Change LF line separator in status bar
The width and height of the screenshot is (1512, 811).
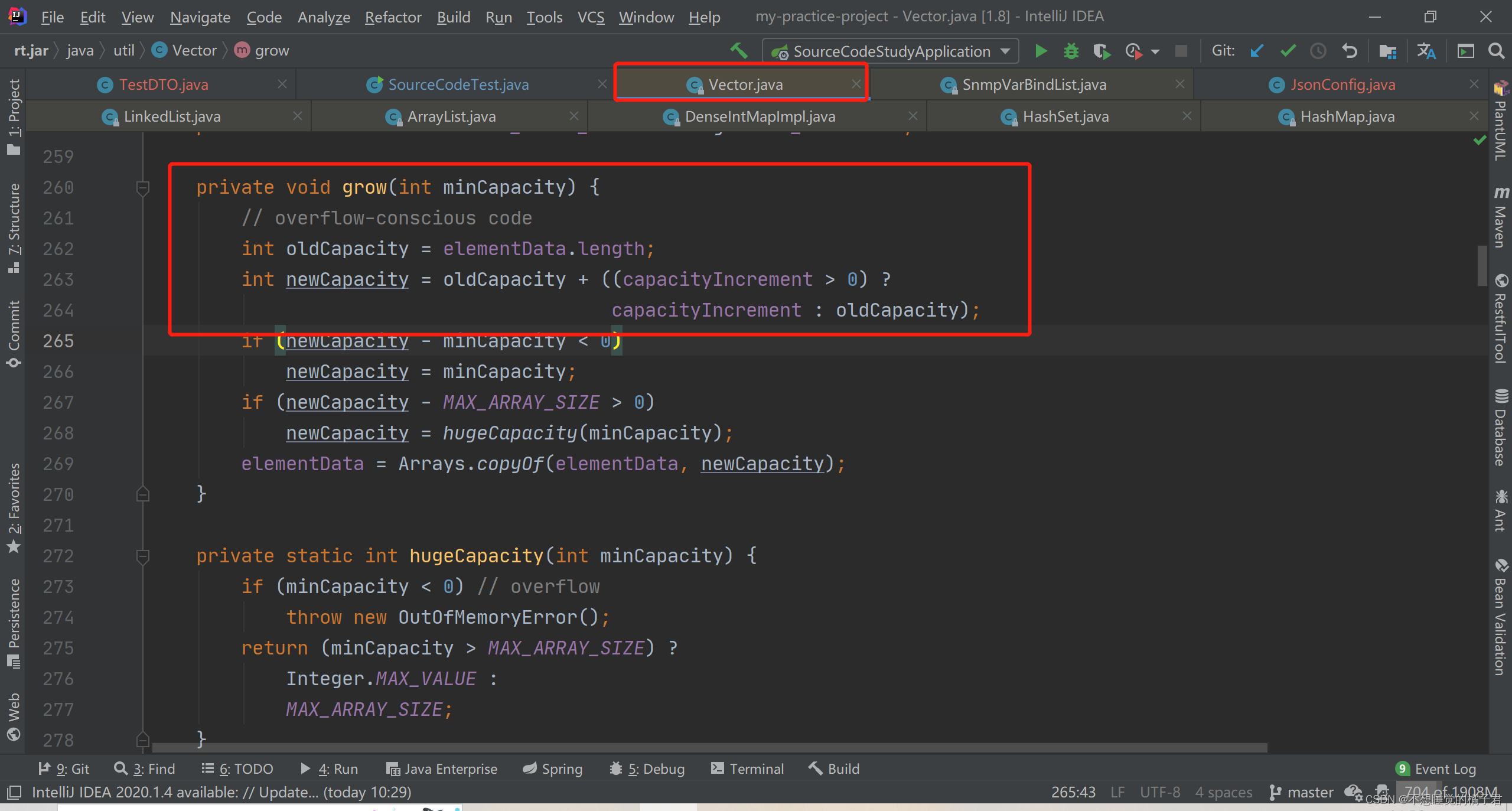1117,792
